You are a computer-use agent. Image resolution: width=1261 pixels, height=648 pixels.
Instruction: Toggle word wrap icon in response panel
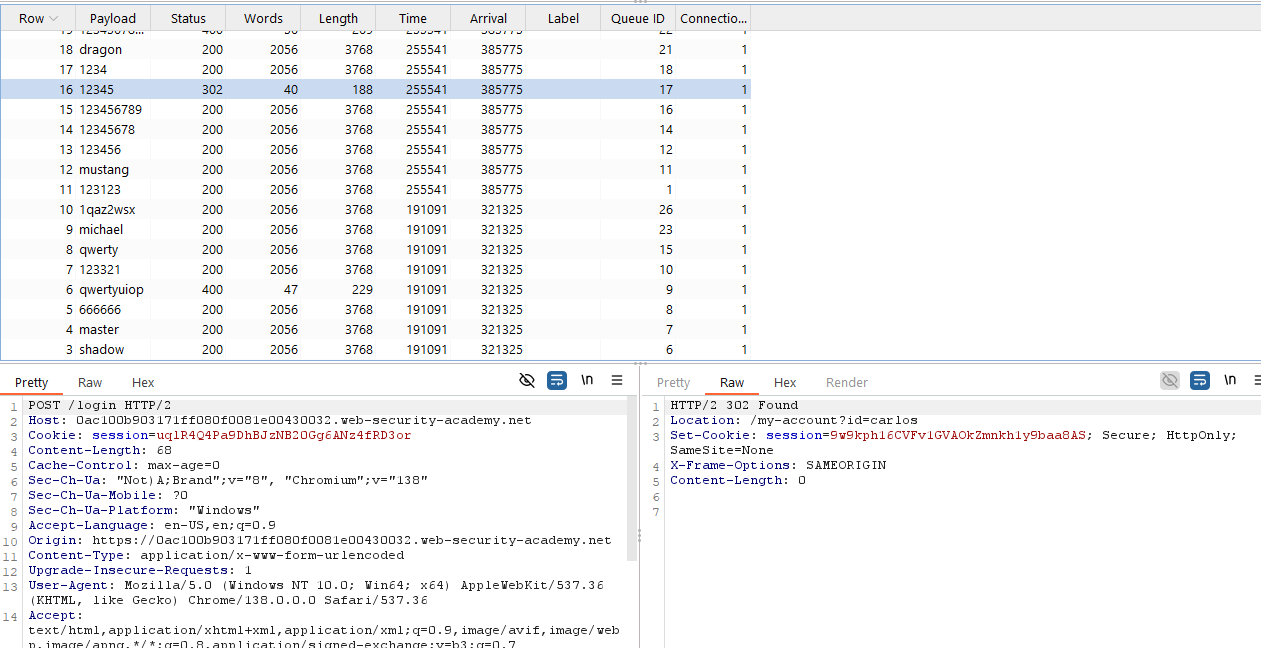(1200, 380)
